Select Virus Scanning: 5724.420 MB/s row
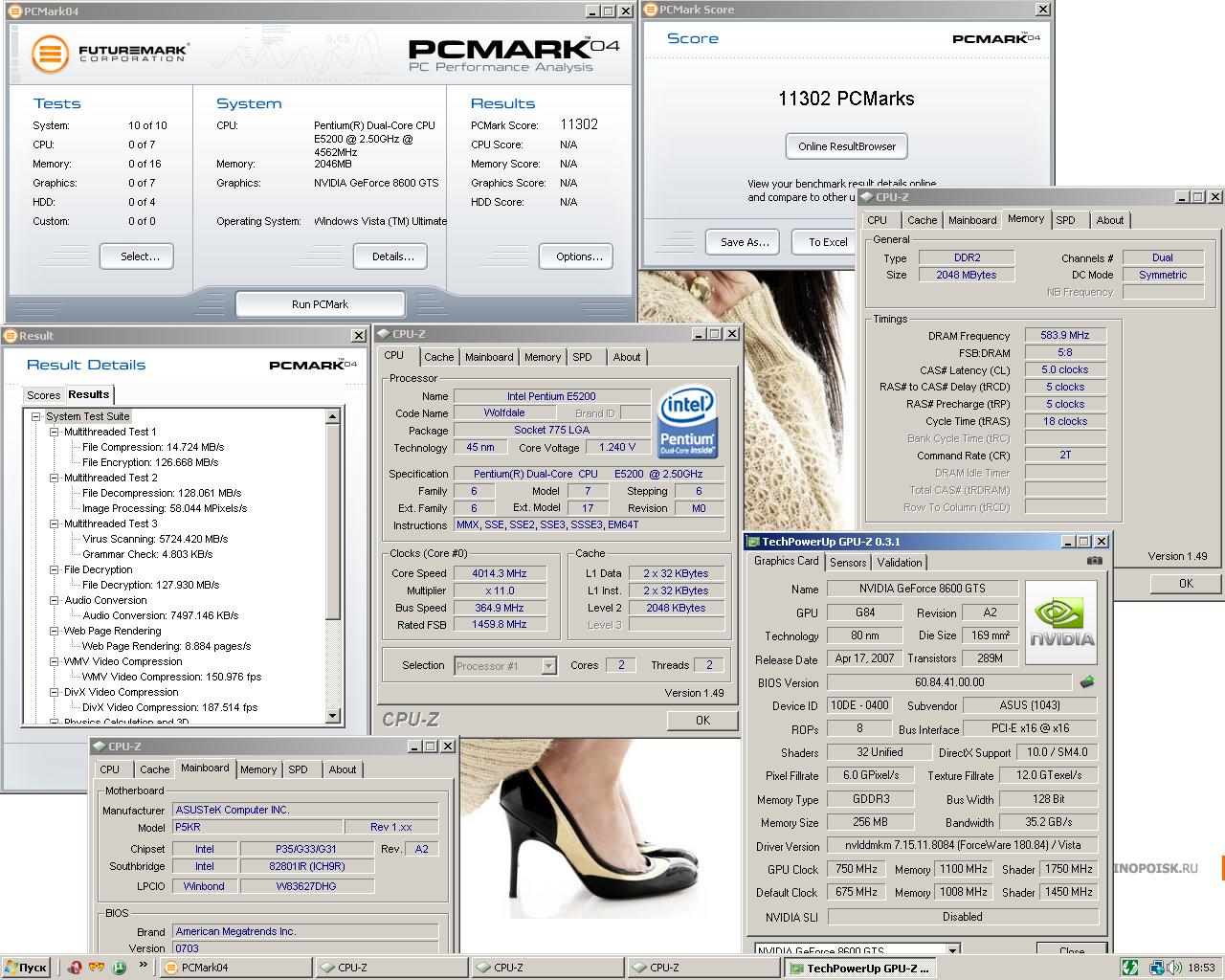The image size is (1225, 980). point(155,539)
